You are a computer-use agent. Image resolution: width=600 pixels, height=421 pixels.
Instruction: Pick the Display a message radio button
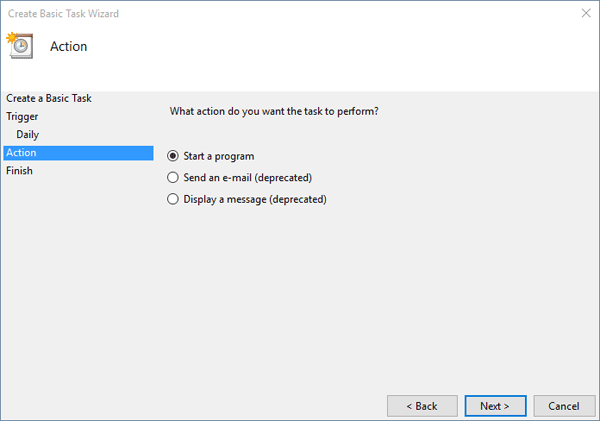[x=174, y=199]
